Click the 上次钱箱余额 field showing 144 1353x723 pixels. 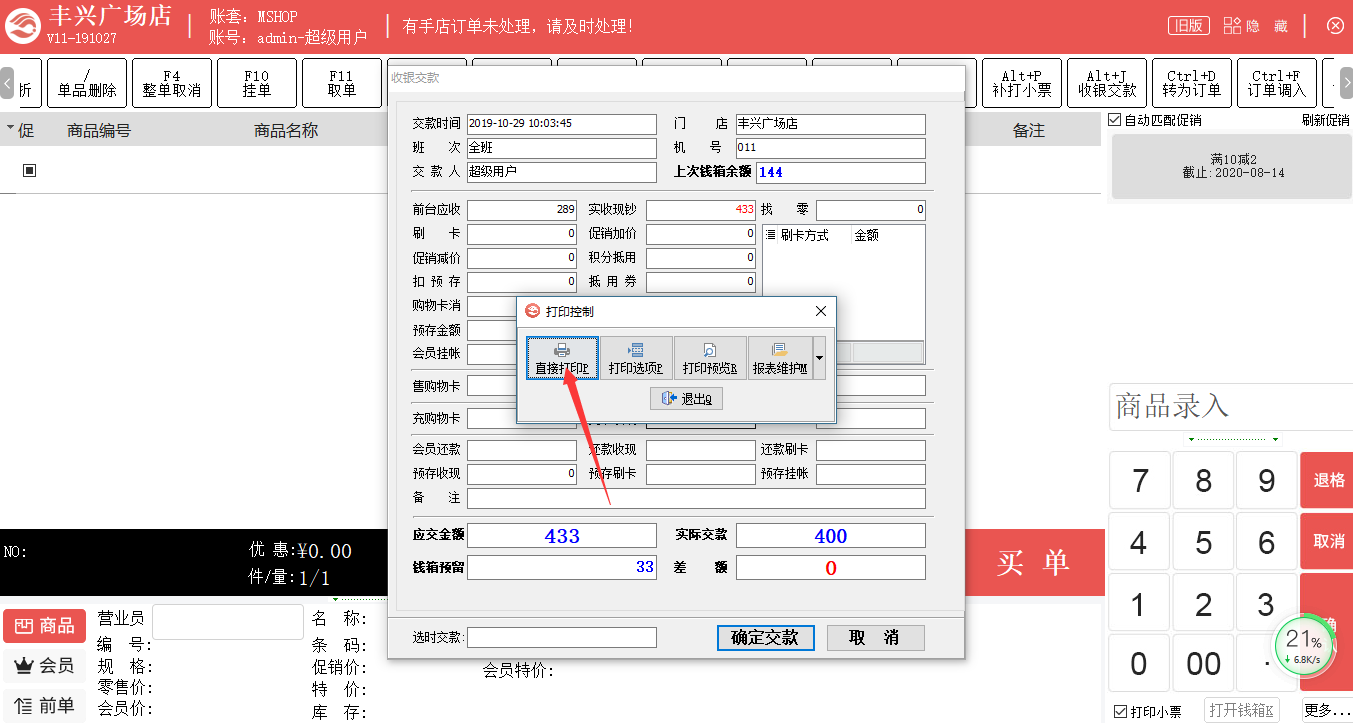point(841,172)
